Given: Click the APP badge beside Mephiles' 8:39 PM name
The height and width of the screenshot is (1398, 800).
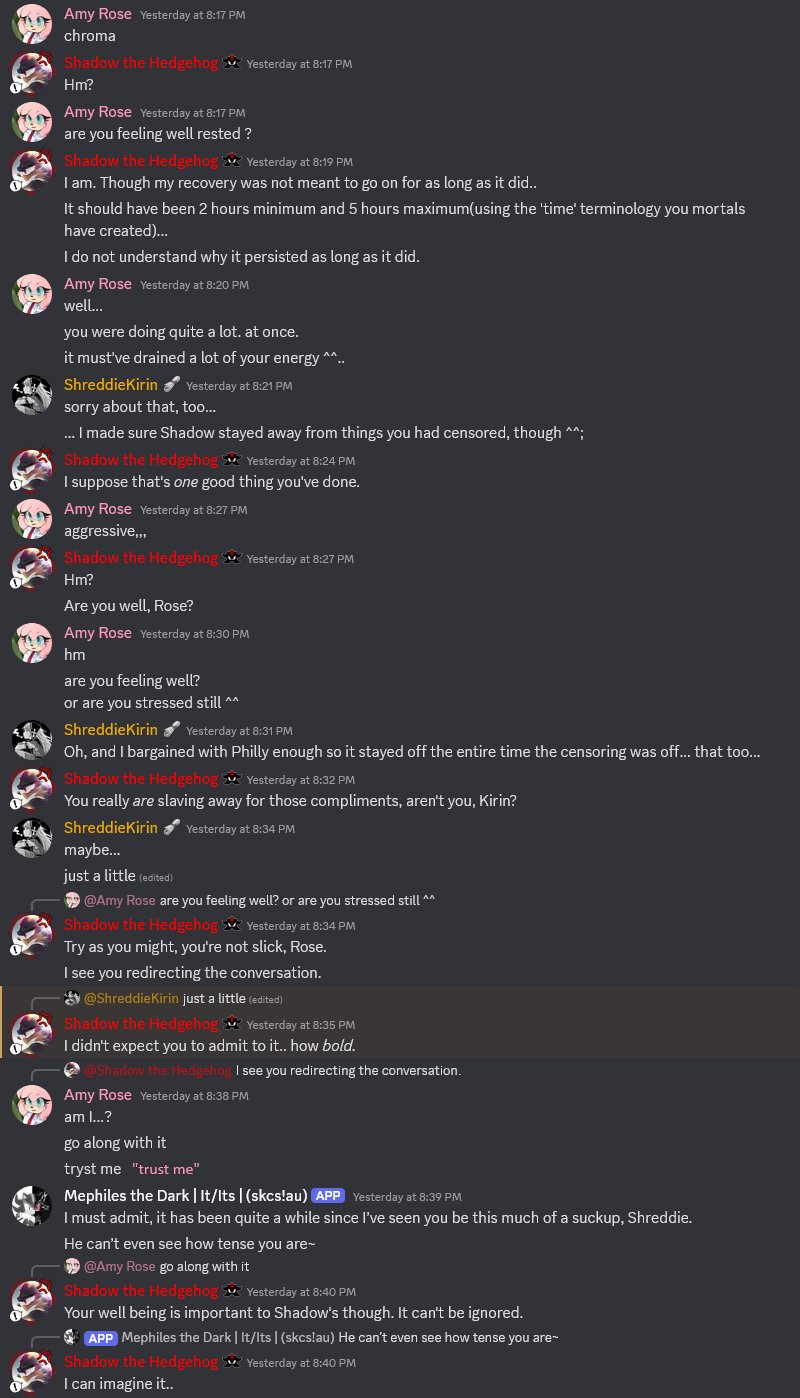Looking at the screenshot, I should click(x=327, y=1196).
